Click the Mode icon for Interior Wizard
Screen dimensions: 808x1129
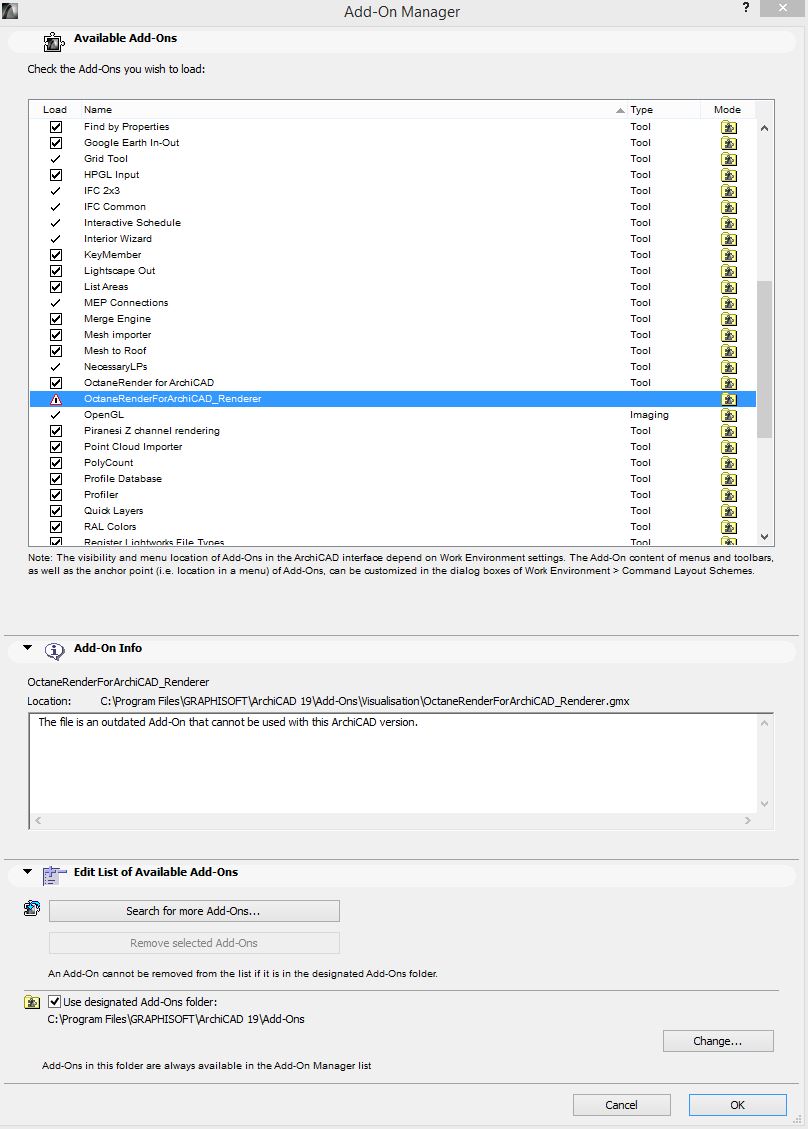tap(729, 239)
